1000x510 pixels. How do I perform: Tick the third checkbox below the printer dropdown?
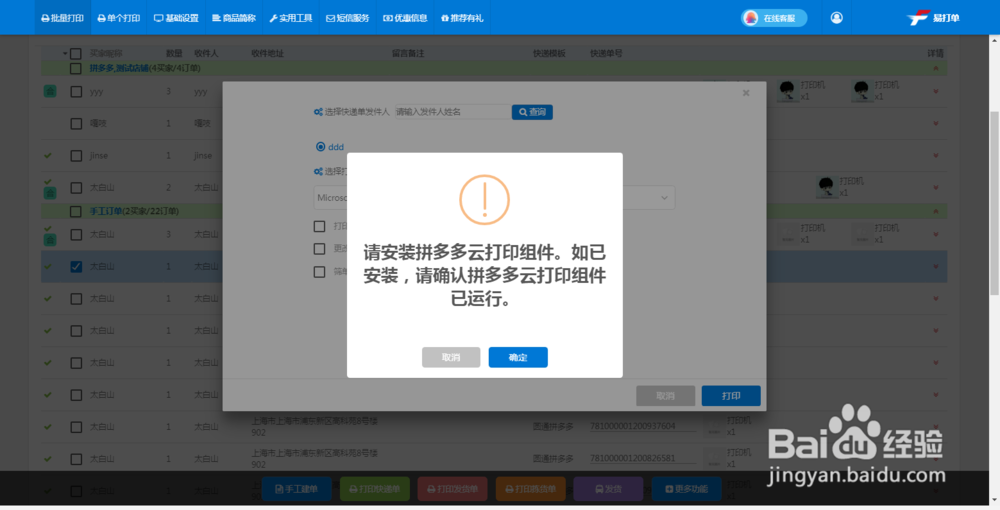pos(320,272)
